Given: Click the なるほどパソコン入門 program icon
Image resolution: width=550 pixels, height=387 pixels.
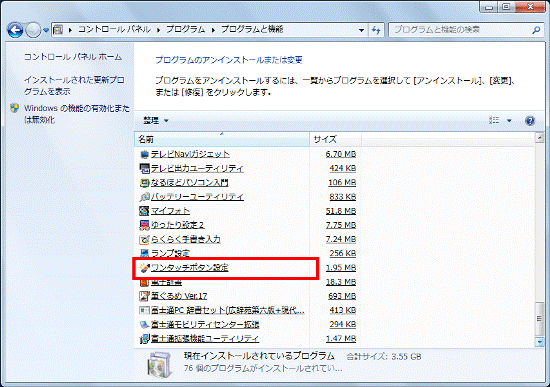Looking at the screenshot, I should (x=144, y=182).
